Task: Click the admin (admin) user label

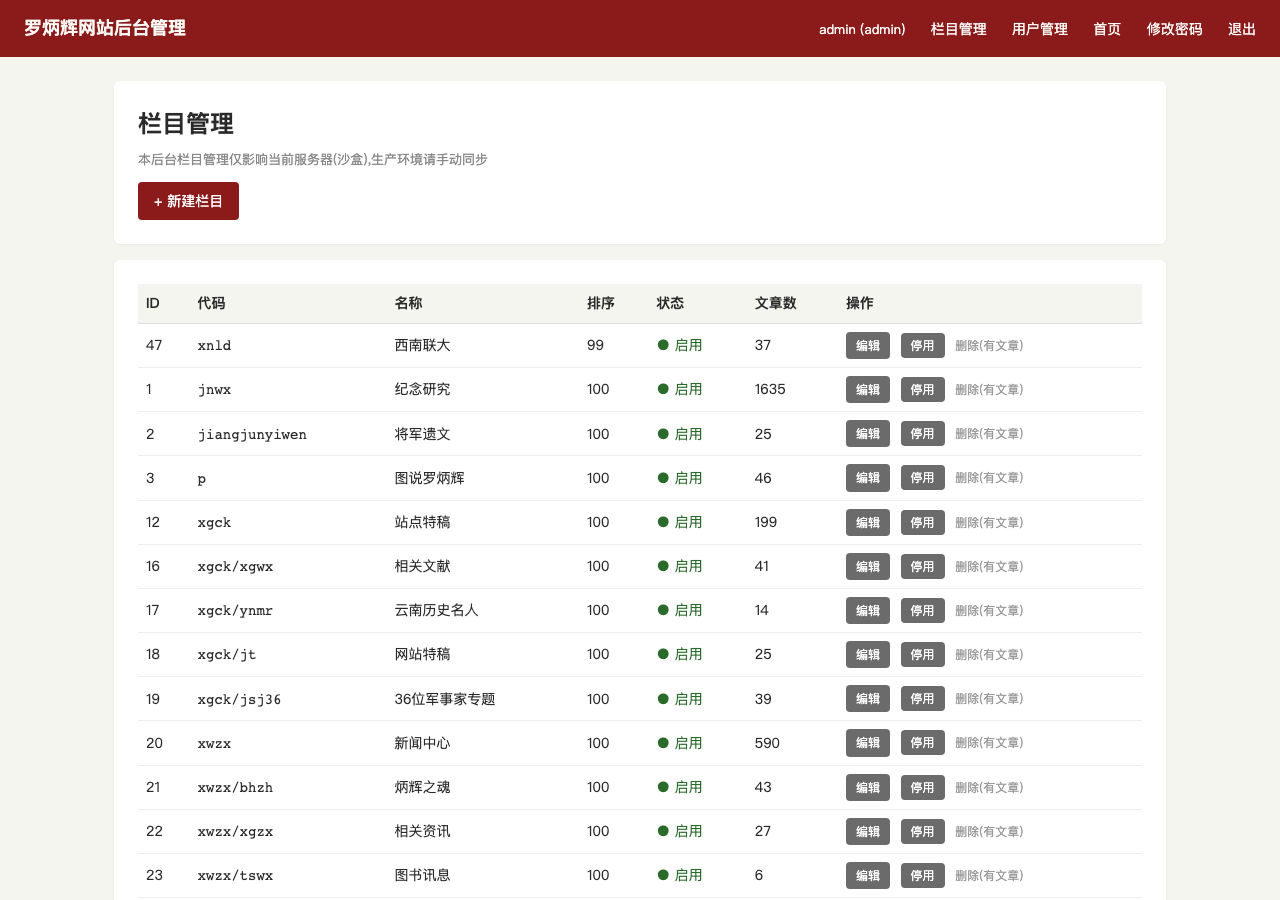Action: coord(862,29)
